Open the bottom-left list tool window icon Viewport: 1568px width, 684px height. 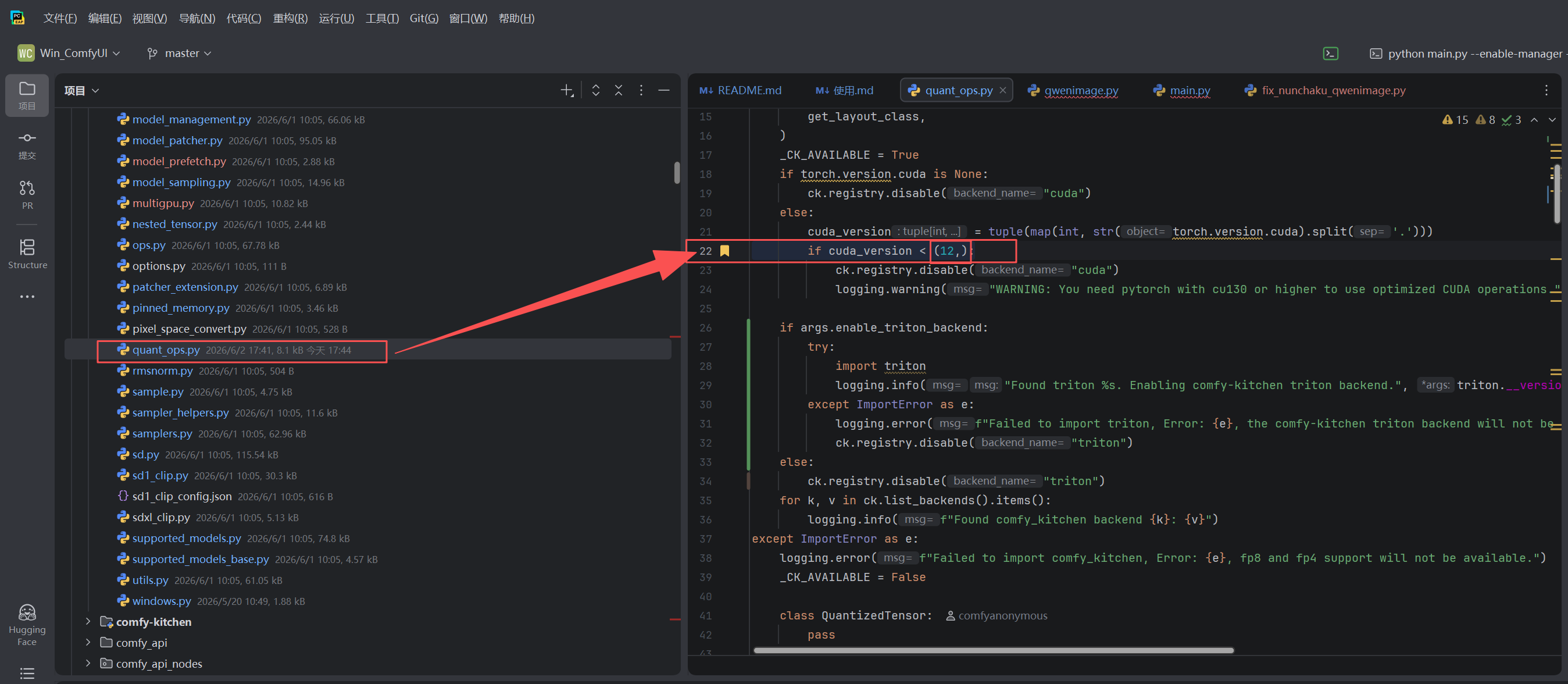point(27,673)
